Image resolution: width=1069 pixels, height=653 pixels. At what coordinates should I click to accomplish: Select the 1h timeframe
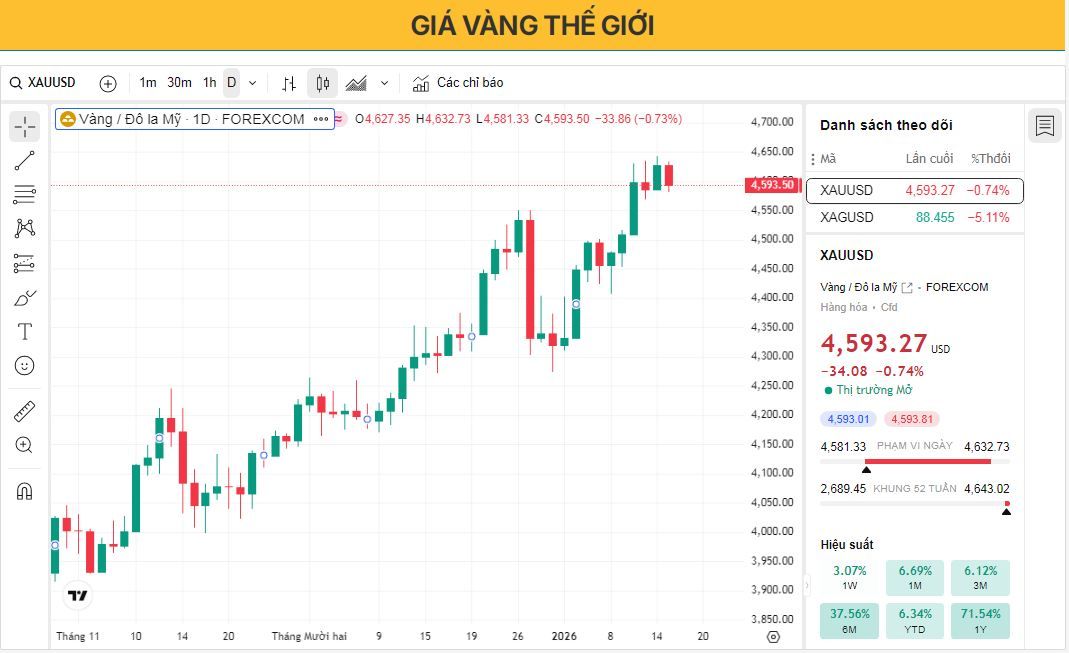coord(209,83)
